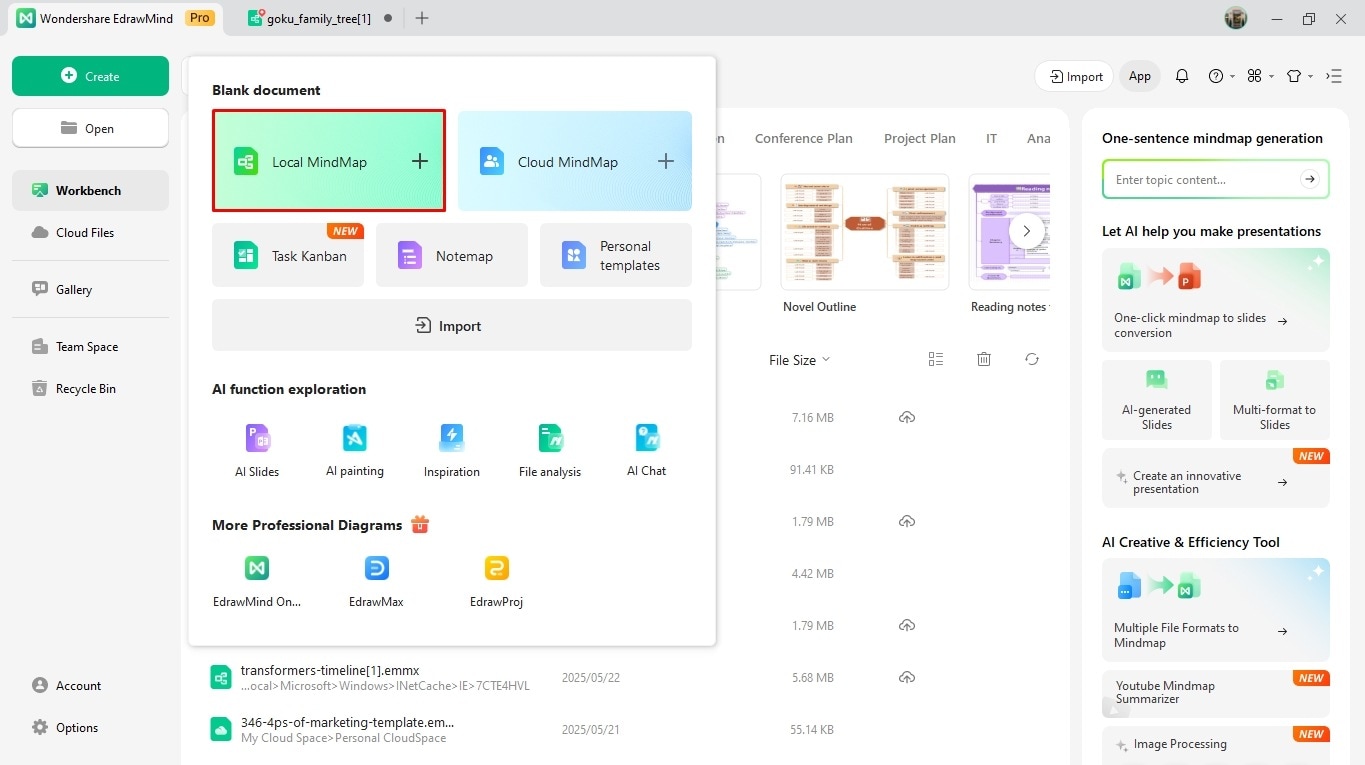Click the green Create button
The height and width of the screenshot is (765, 1365).
pos(90,76)
